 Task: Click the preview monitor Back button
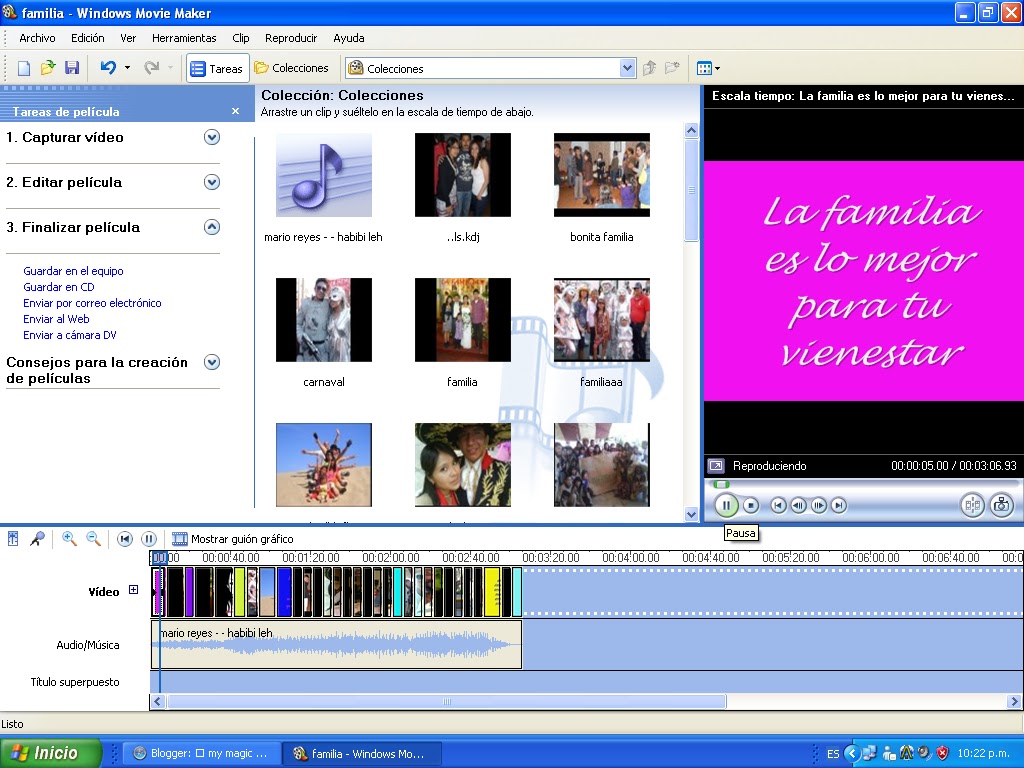(x=778, y=505)
